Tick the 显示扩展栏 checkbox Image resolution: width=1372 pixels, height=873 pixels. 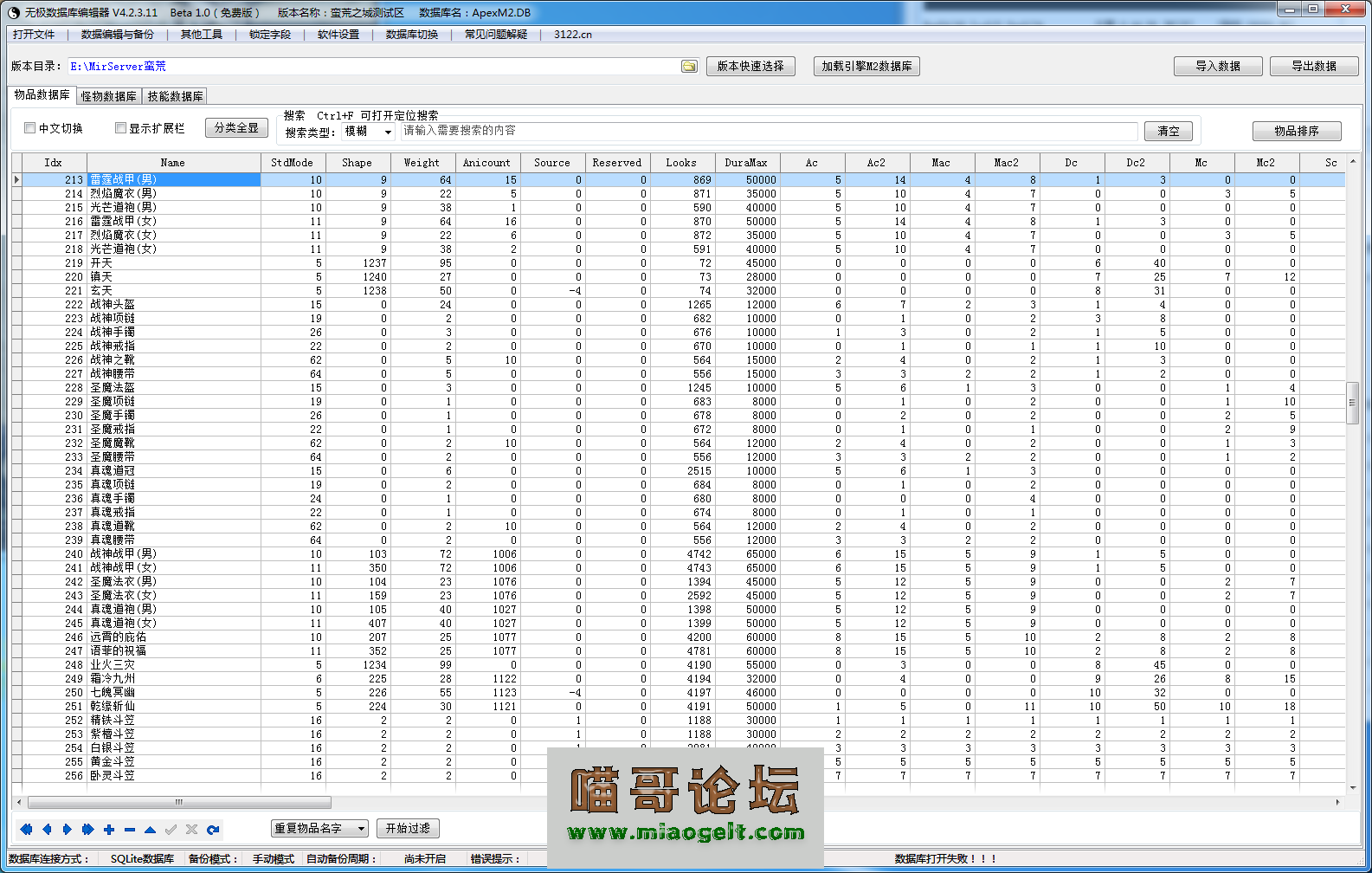(121, 128)
